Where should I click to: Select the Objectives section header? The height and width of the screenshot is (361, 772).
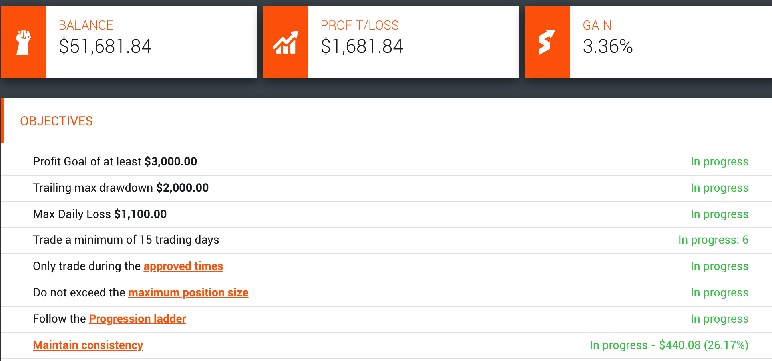coord(56,121)
